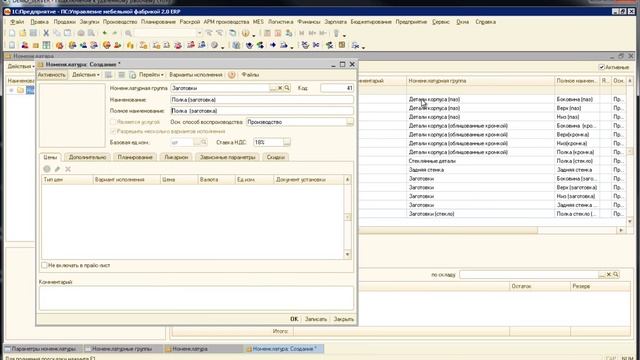The width and height of the screenshot is (640, 360).
Task: Open the Действия dropdown in the Создание dialog
Action: 86,75
